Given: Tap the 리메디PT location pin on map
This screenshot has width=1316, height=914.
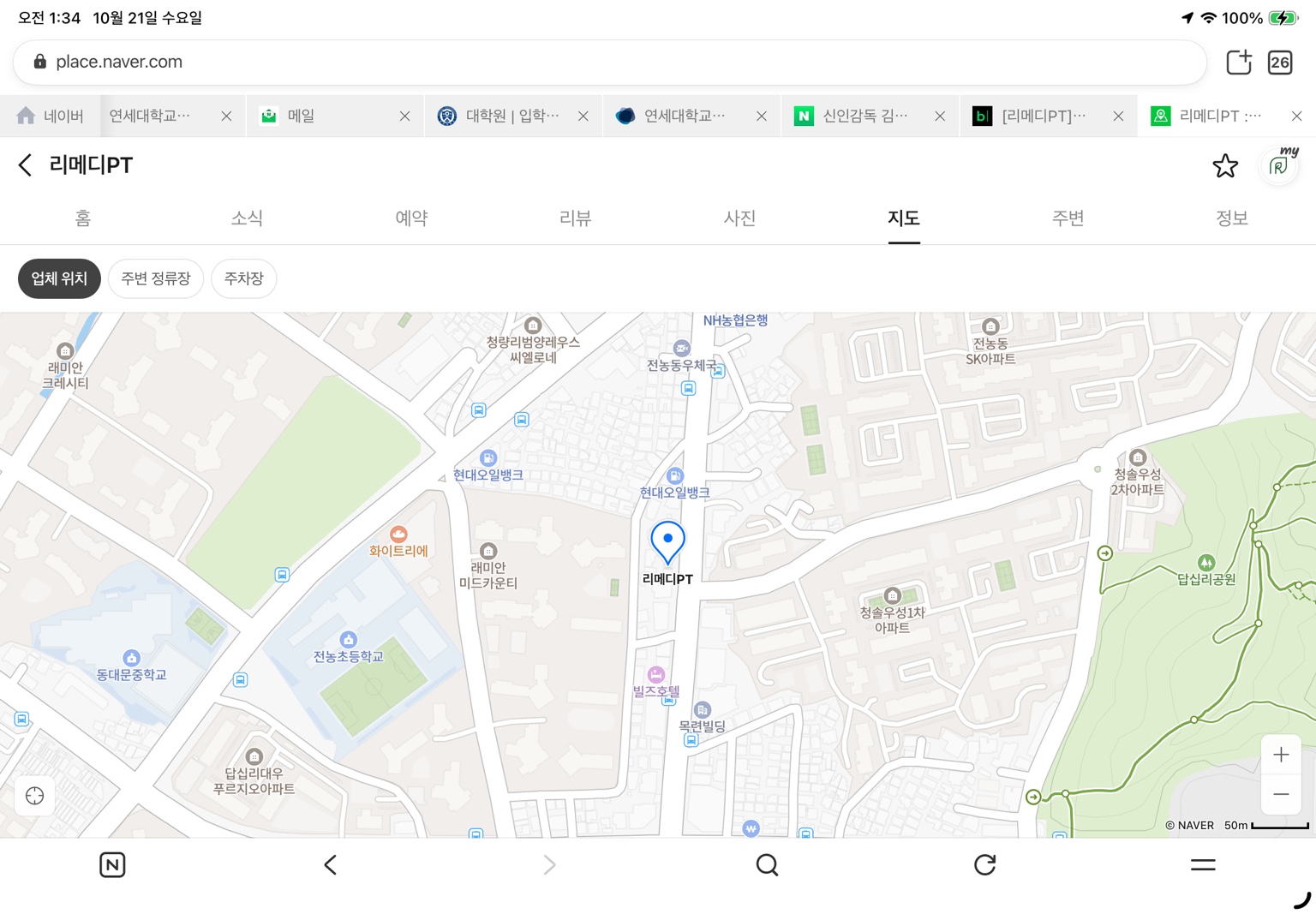Looking at the screenshot, I should pyautogui.click(x=667, y=543).
